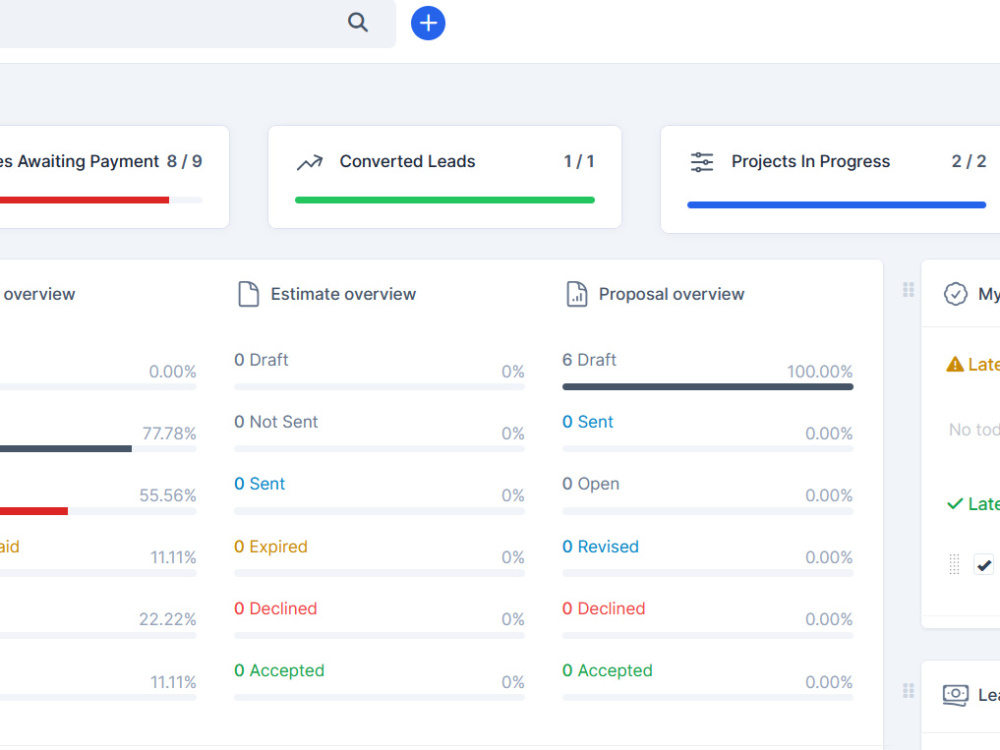Click the drag handle beside Leads widget
The height and width of the screenshot is (750, 1000).
909,691
